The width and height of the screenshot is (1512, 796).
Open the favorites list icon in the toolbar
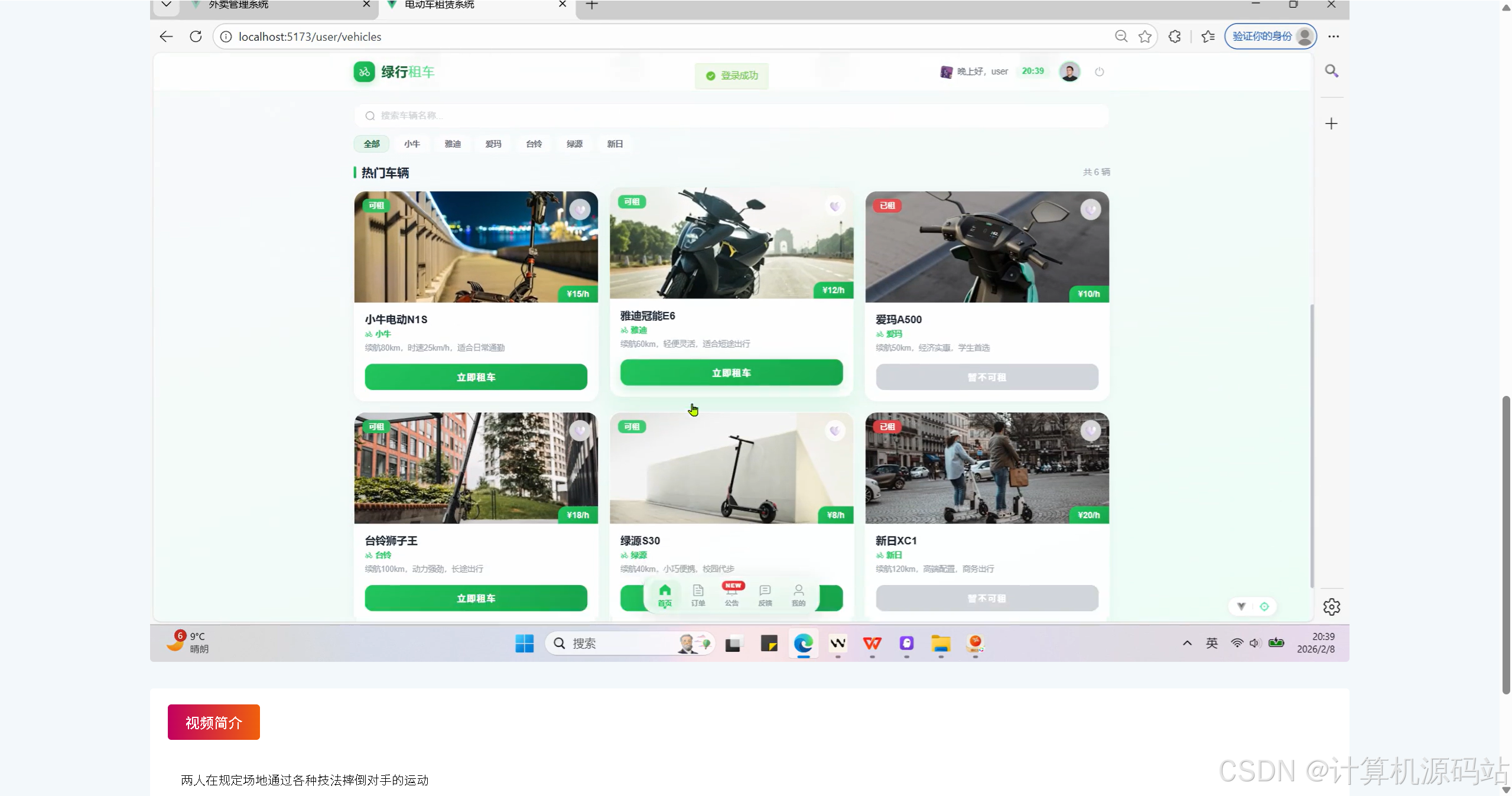(1208, 37)
